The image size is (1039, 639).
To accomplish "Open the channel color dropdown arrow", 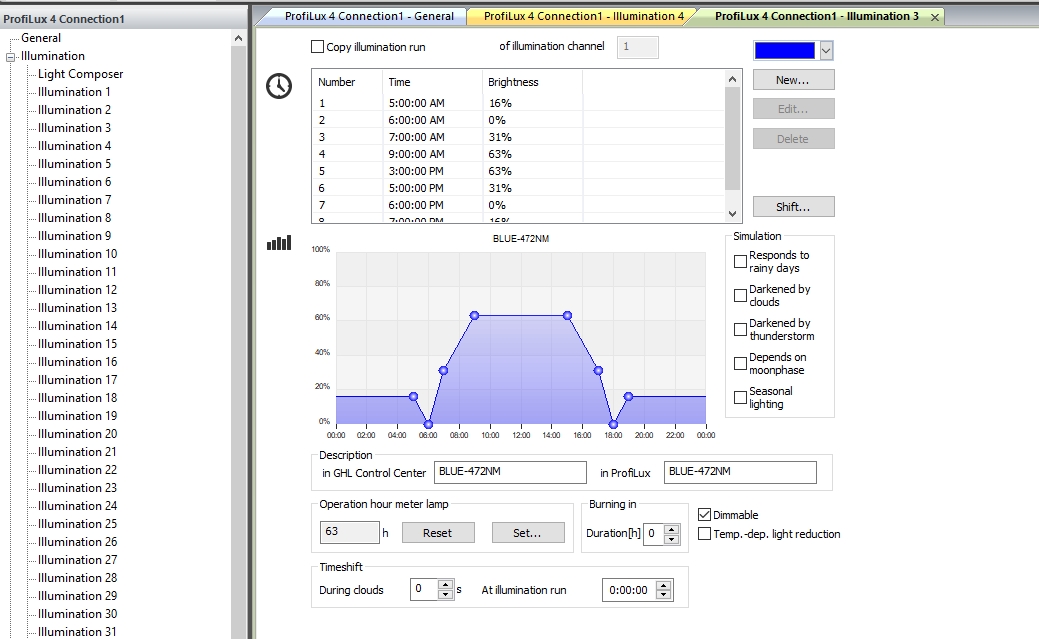I will pos(826,50).
